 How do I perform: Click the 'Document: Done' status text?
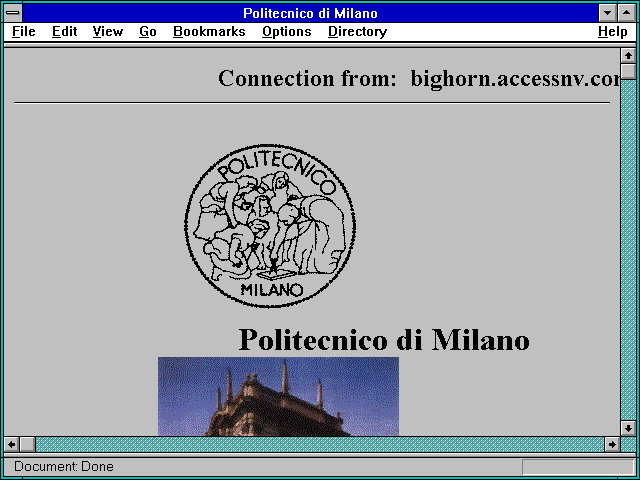[x=64, y=467]
